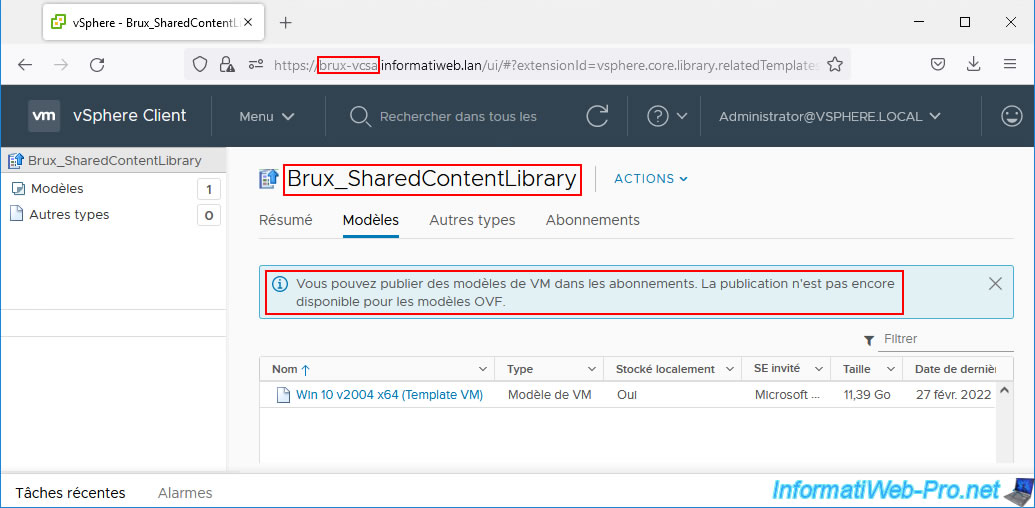
Task: Open the vSphere Client Menu dropdown
Action: (x=267, y=116)
